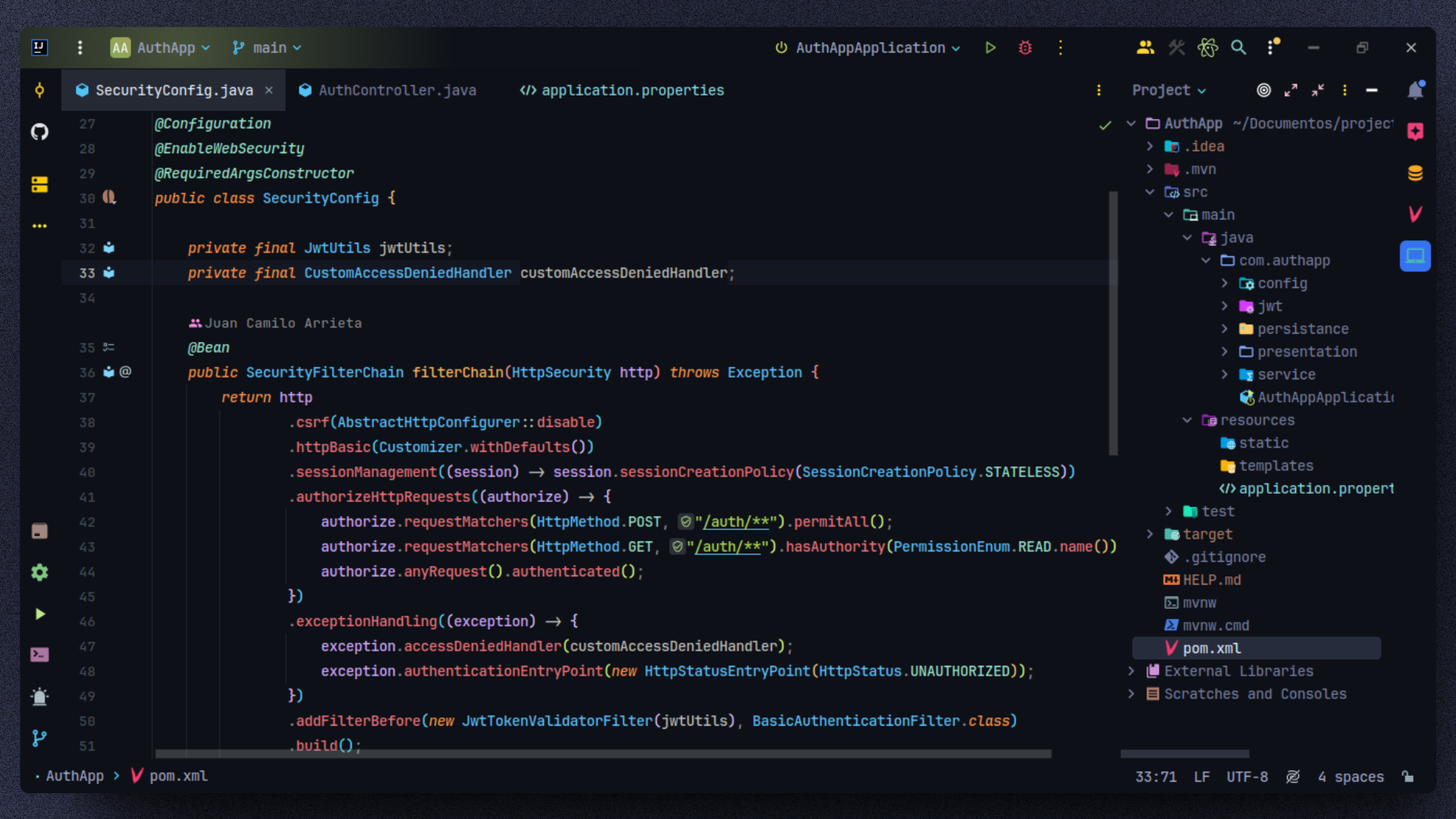This screenshot has width=1456, height=819.
Task: Open the Git tool window
Action: point(39,738)
